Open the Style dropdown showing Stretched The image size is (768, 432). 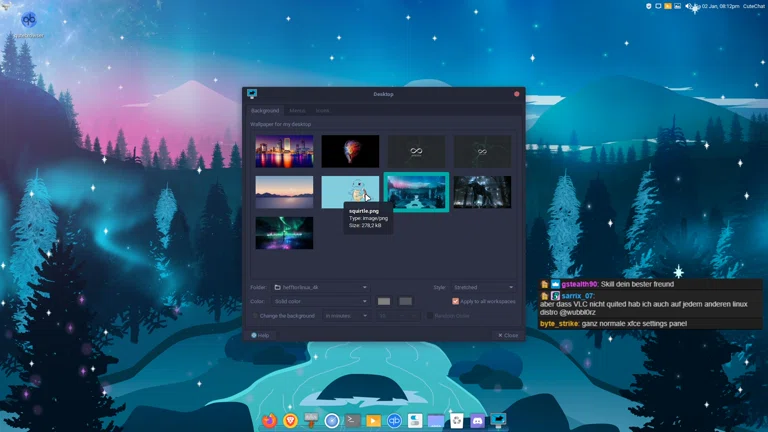483,287
